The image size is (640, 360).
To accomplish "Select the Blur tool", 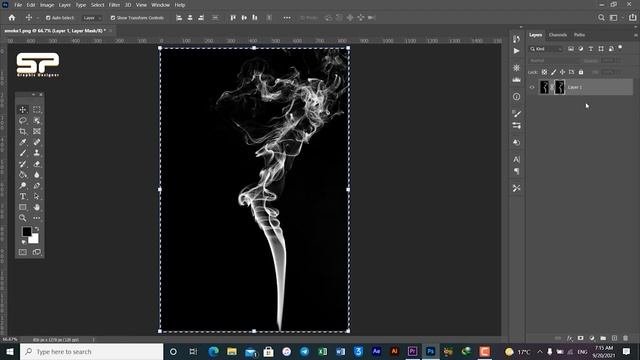I will (37, 175).
